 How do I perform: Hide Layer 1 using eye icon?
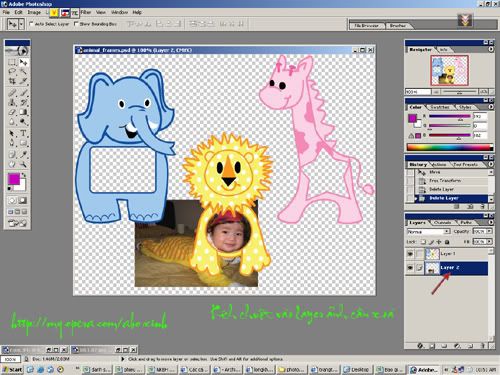pos(410,254)
